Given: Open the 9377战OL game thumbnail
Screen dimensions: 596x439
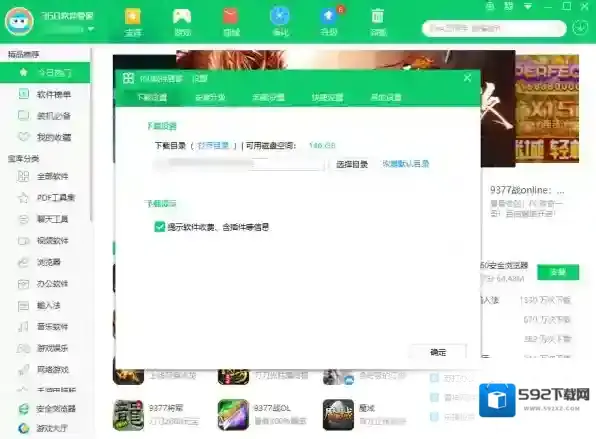Looking at the screenshot, I should [x=233, y=415].
